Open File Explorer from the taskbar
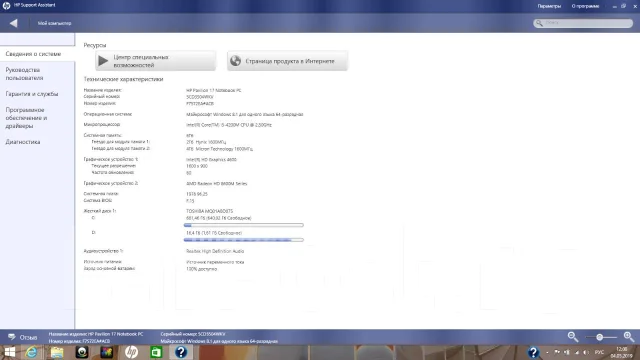640x360 pixels. (x=57, y=352)
